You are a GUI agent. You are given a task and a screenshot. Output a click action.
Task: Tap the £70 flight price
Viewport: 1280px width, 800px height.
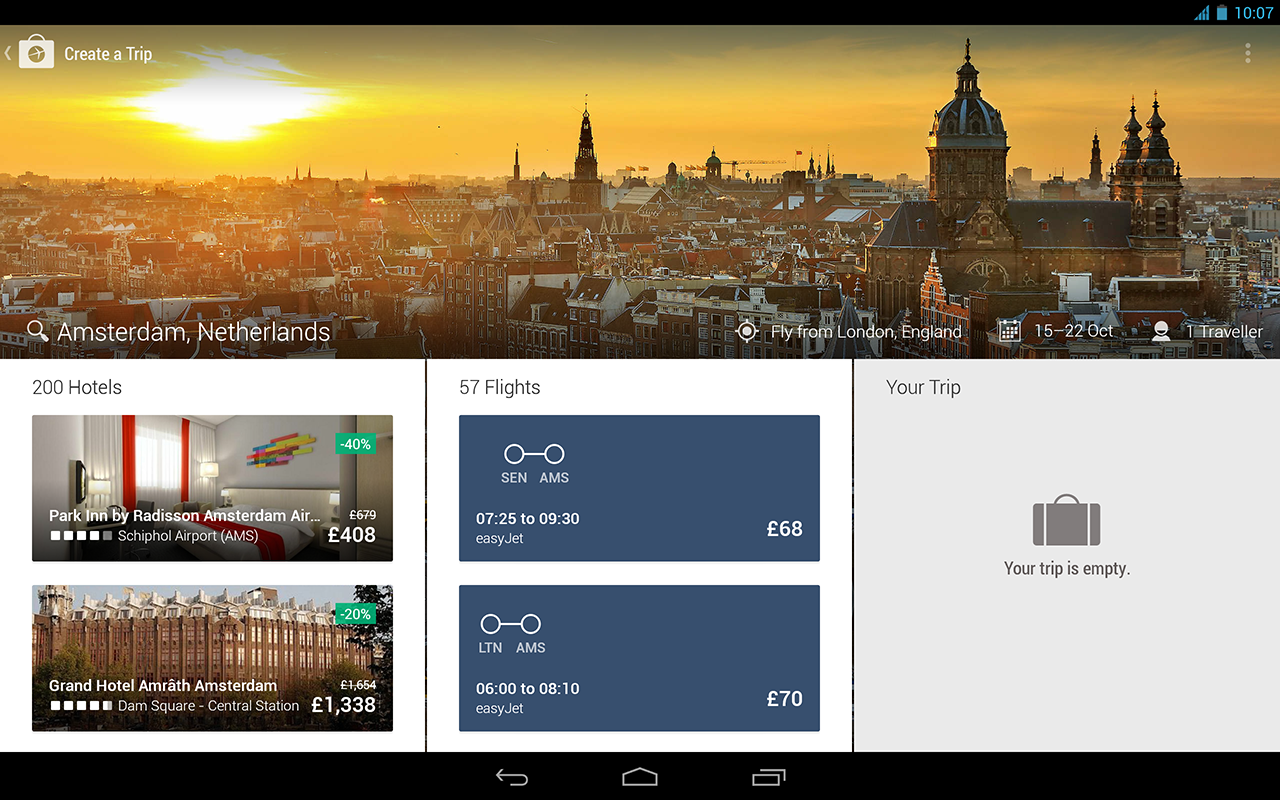pos(785,699)
